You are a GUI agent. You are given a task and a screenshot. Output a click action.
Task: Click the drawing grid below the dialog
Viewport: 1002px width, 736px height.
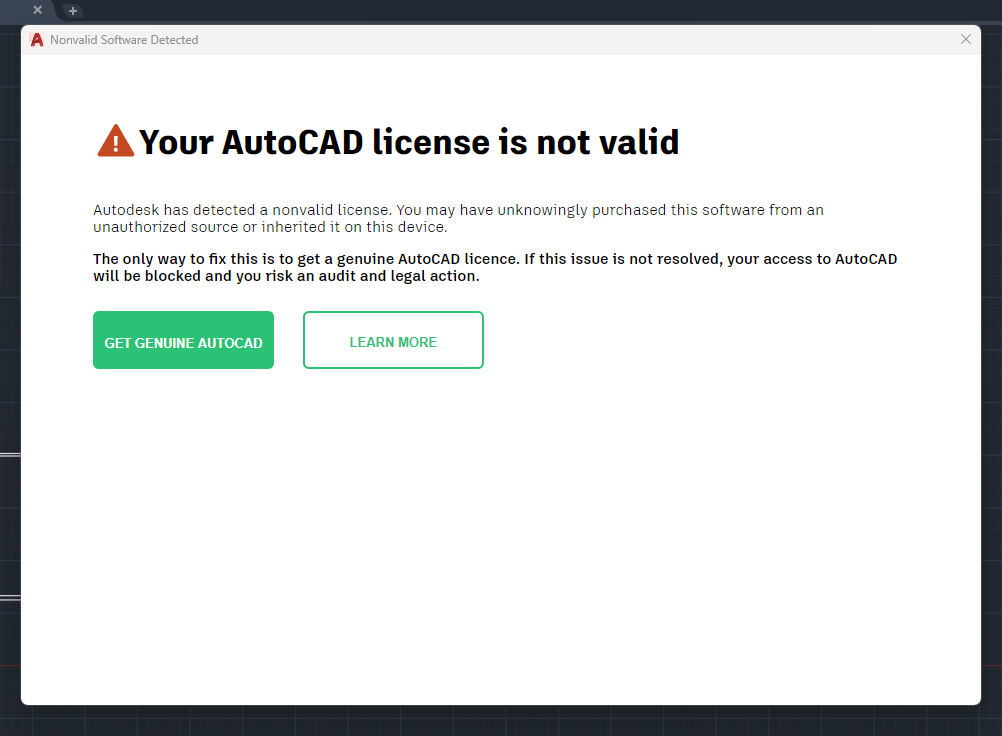click(x=500, y=721)
